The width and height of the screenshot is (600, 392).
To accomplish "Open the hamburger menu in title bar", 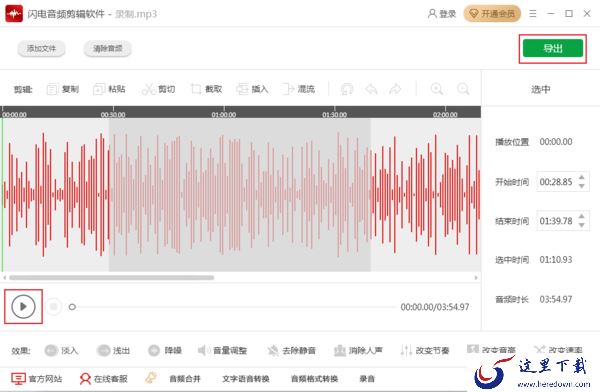I will pyautogui.click(x=533, y=14).
